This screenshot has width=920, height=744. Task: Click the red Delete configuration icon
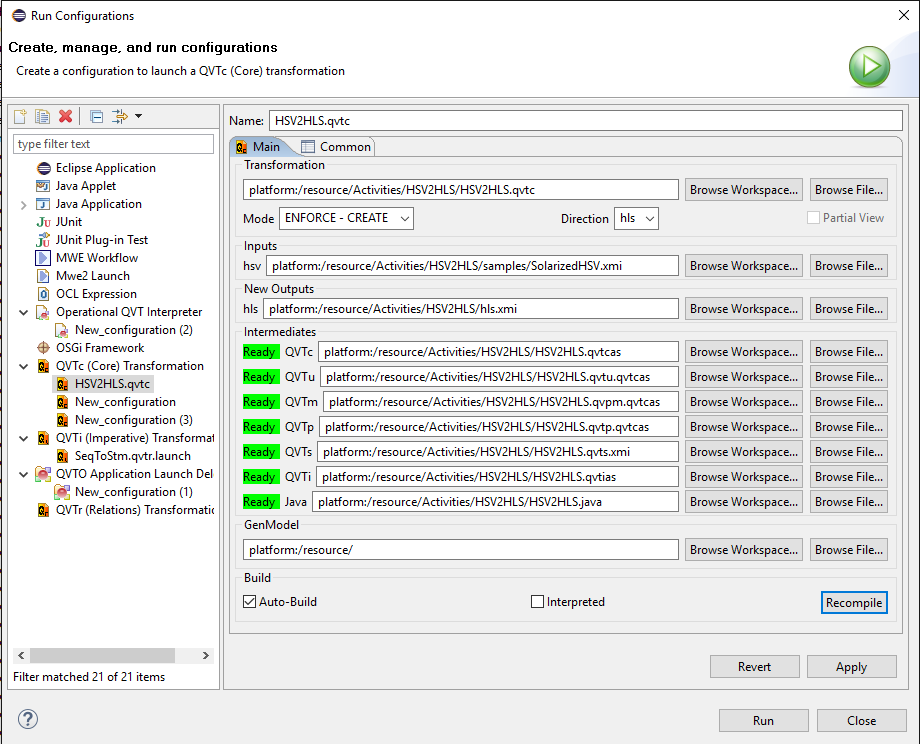coord(65,116)
